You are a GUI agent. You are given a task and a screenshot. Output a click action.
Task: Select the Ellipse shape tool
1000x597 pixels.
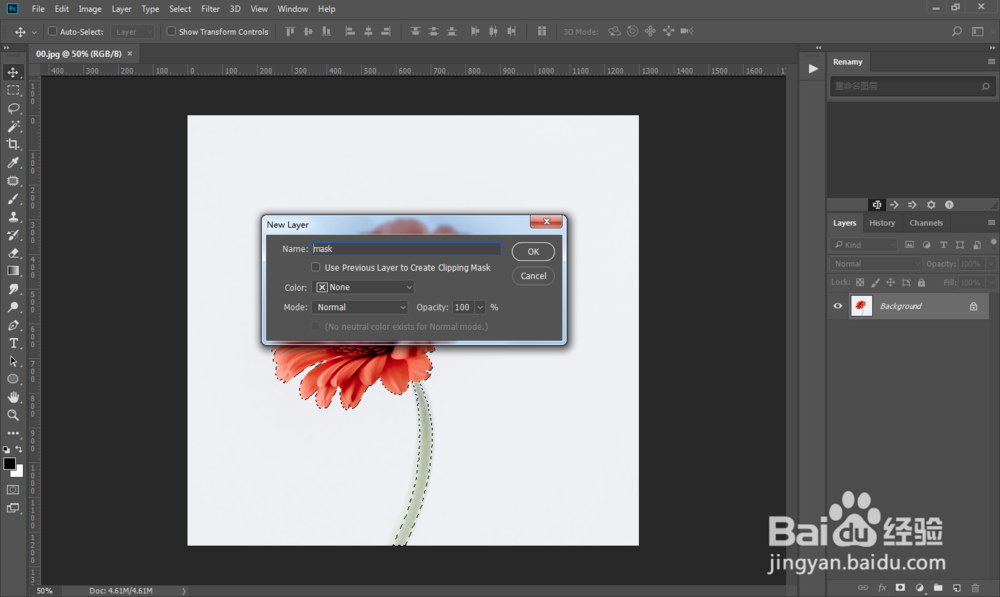tap(13, 379)
